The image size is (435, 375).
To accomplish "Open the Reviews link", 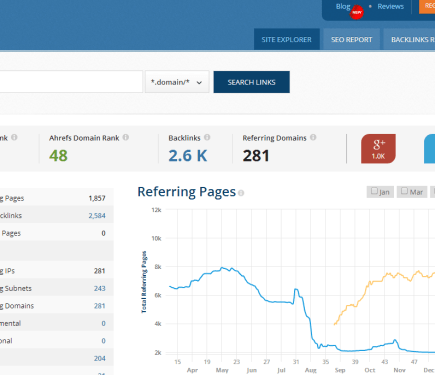I will (390, 6).
